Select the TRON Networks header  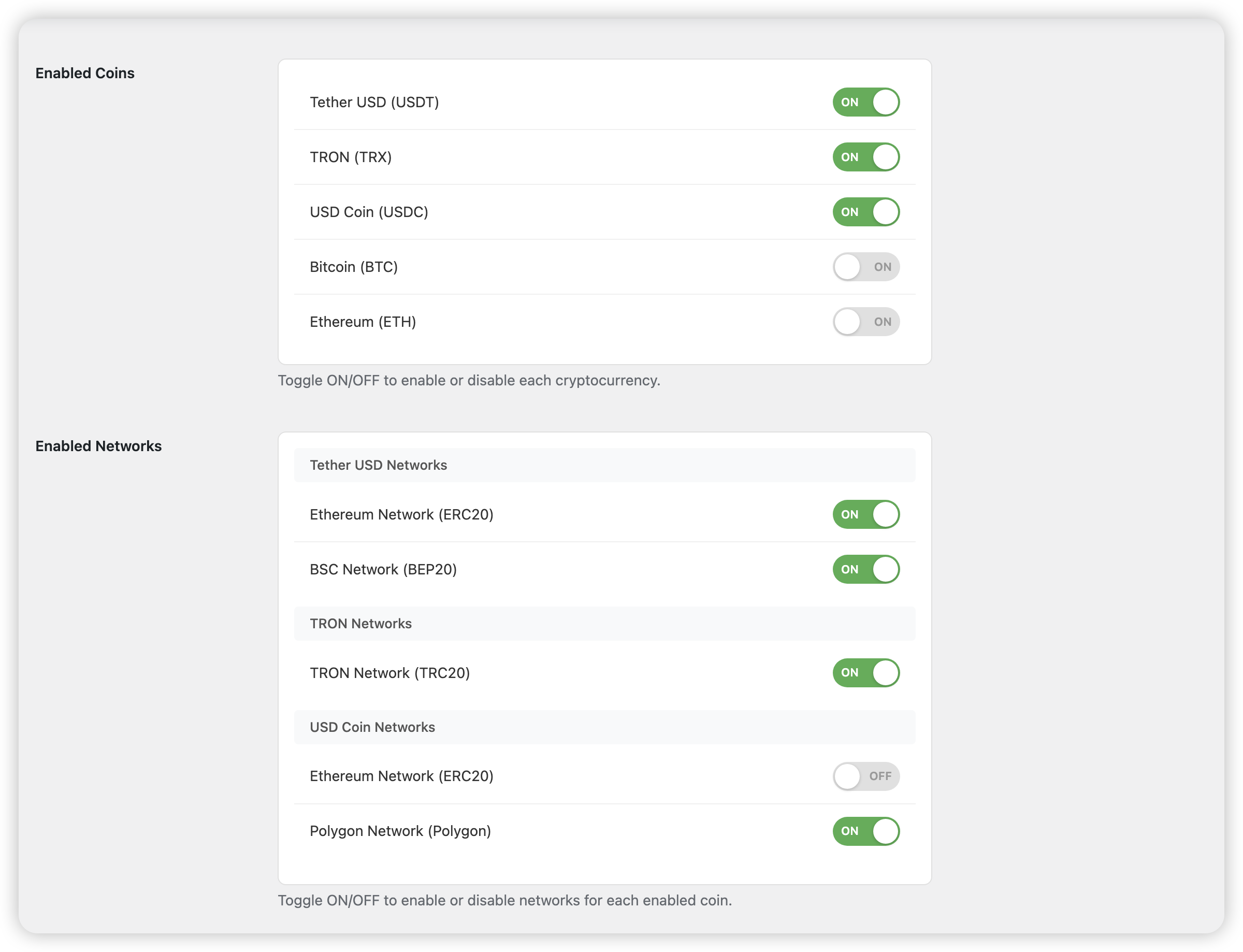pos(360,623)
